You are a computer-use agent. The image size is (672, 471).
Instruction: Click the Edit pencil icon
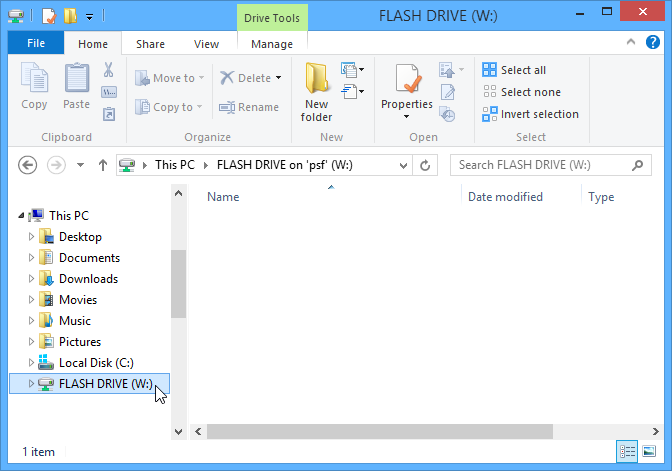(448, 92)
